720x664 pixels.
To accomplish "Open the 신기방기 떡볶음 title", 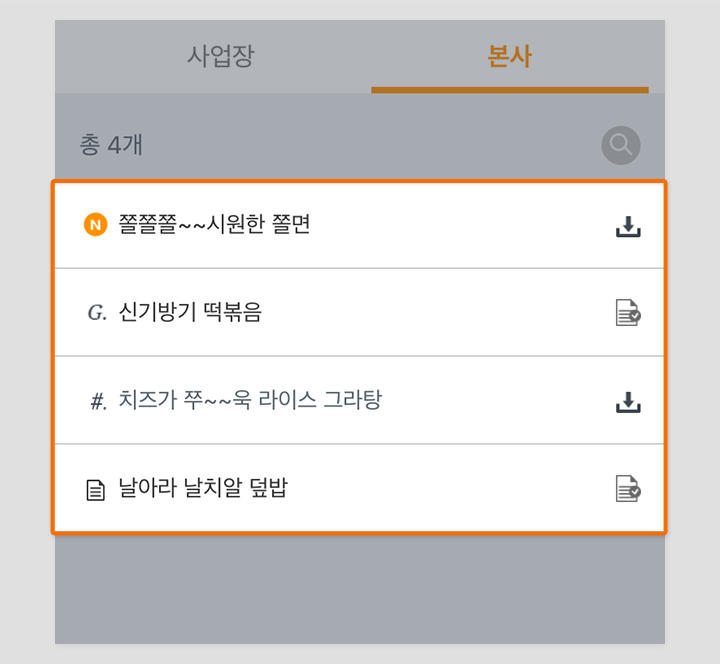I will tap(190, 312).
